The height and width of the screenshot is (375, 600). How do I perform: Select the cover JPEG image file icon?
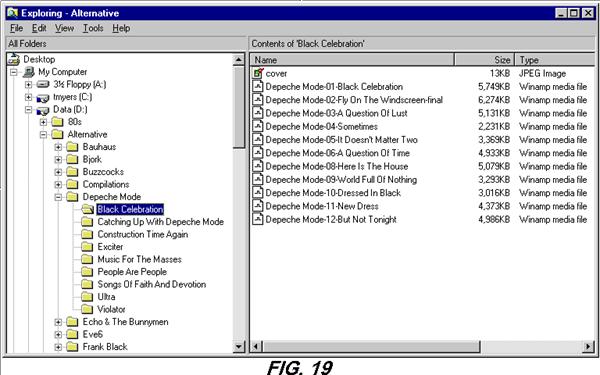click(x=258, y=73)
